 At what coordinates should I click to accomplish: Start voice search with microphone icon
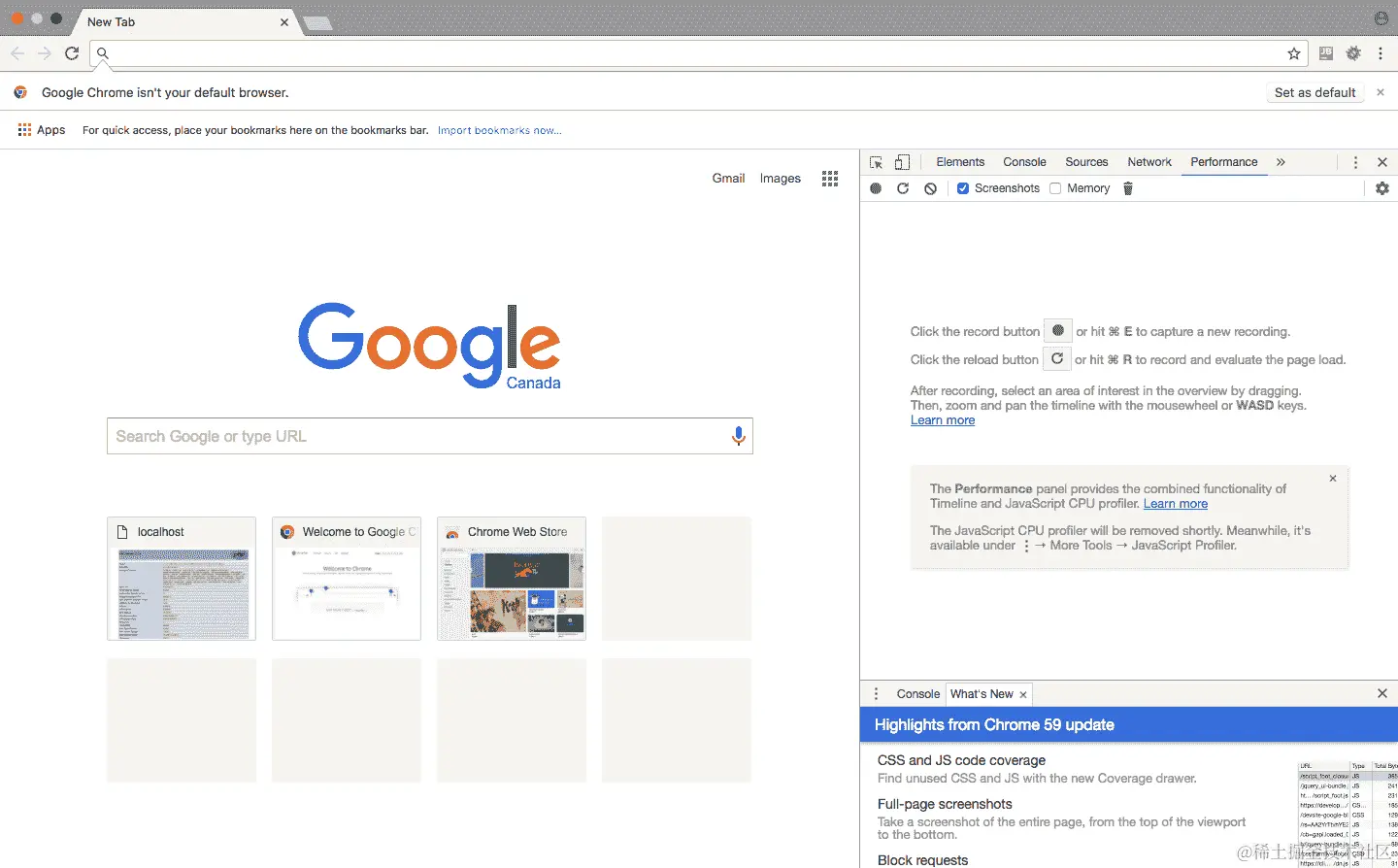[x=739, y=437]
